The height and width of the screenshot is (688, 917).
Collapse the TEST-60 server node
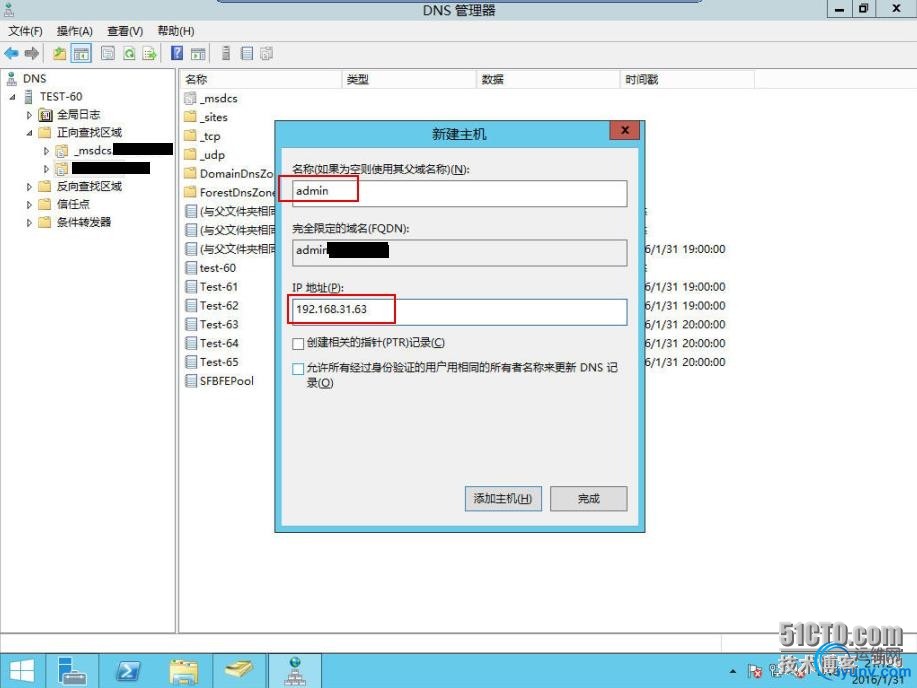pyautogui.click(x=12, y=97)
